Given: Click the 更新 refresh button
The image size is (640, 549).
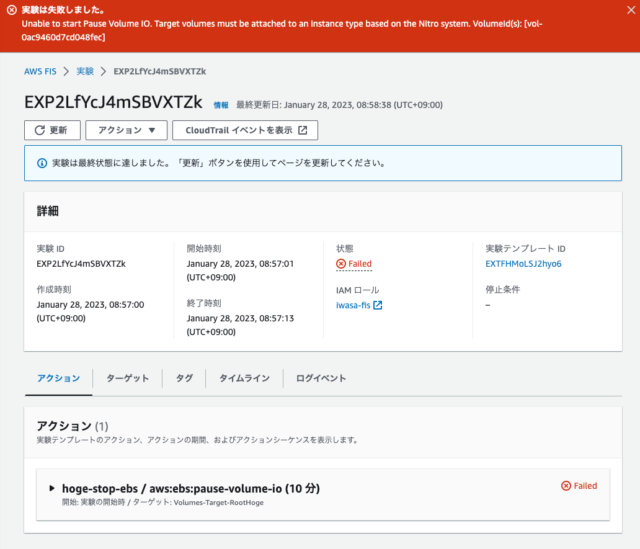Looking at the screenshot, I should (52, 130).
